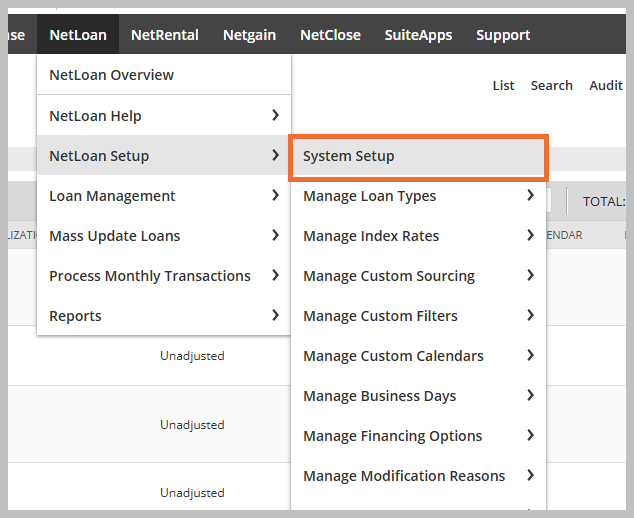
Task: Select Manage Custom Filters entry
Action: (x=418, y=316)
